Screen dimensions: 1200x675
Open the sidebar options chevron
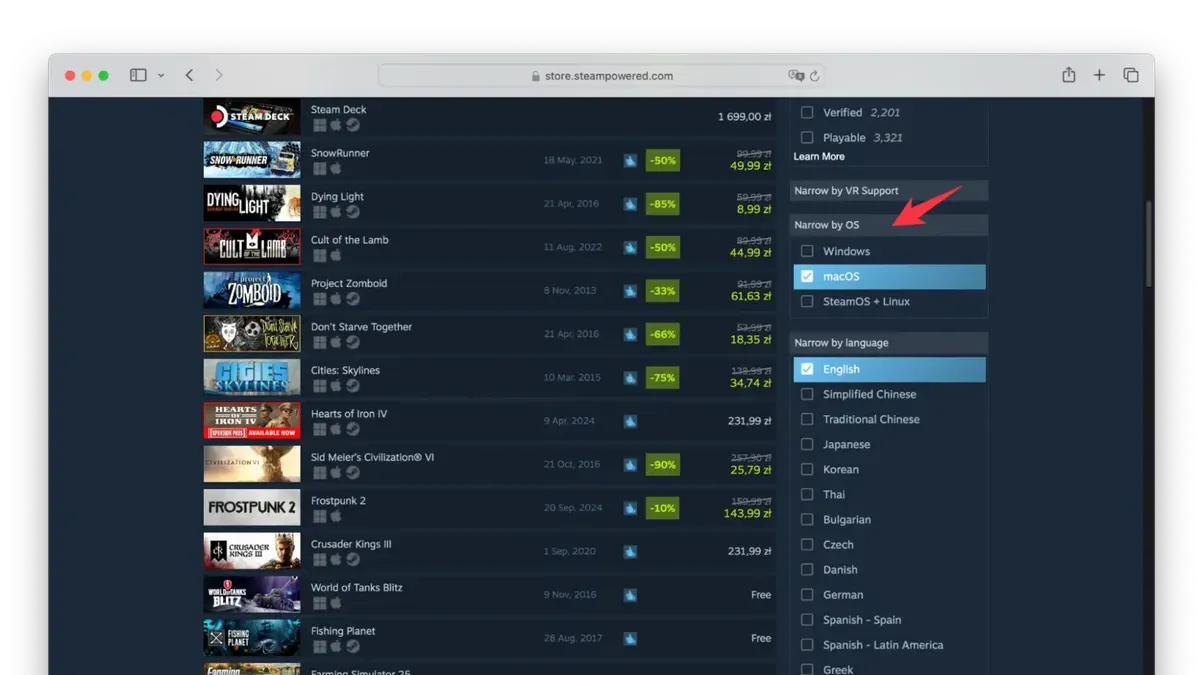161,76
